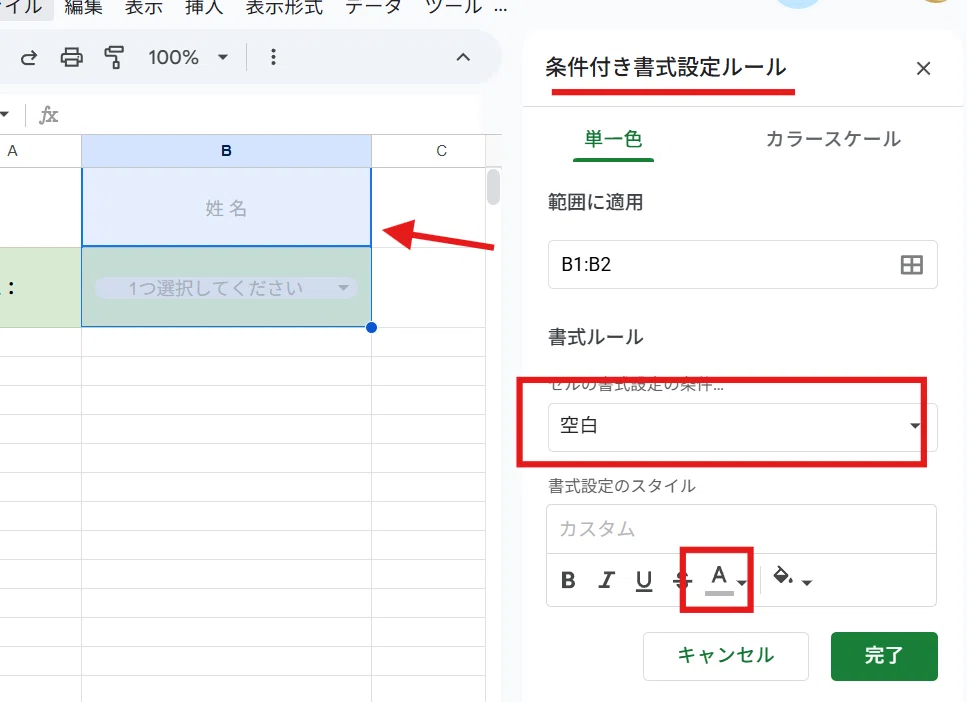Screen dimensions: 967x702
Task: Toggle underline formatting
Action: coord(644,580)
